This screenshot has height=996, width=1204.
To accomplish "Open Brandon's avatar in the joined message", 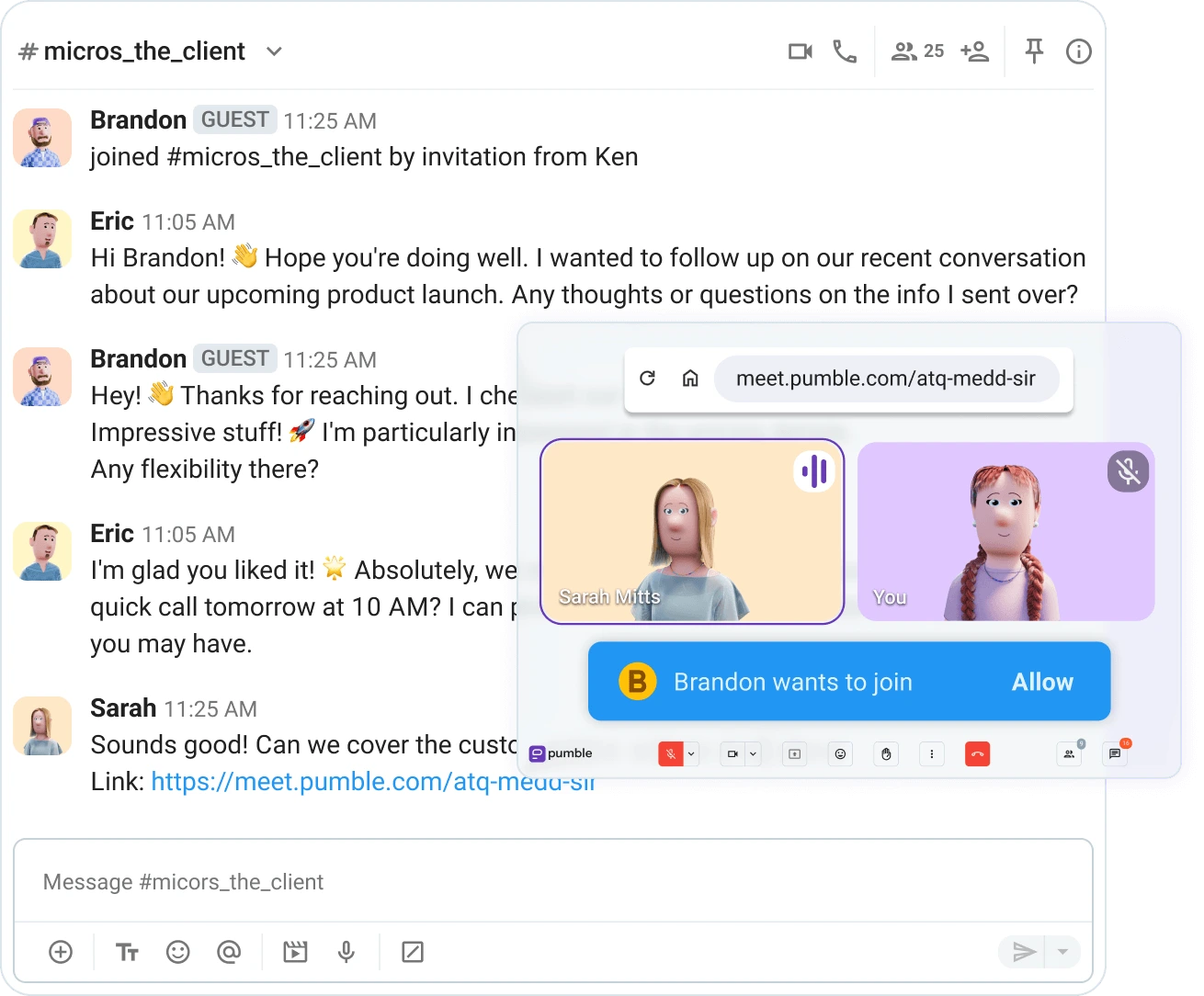I will coord(42,138).
